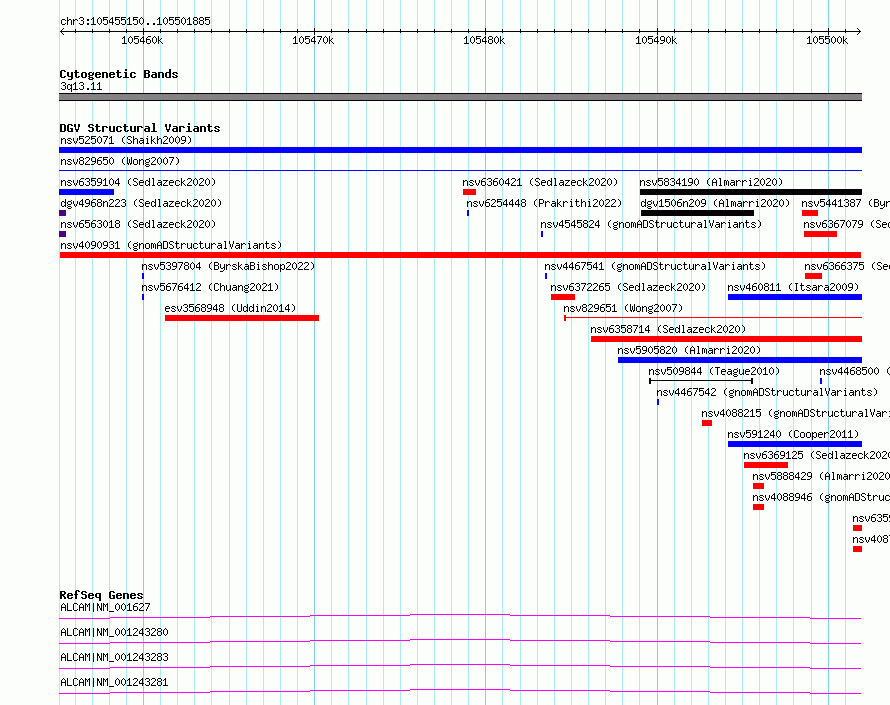
Task: Click the blue bar under nsv525071
Action: (460, 150)
